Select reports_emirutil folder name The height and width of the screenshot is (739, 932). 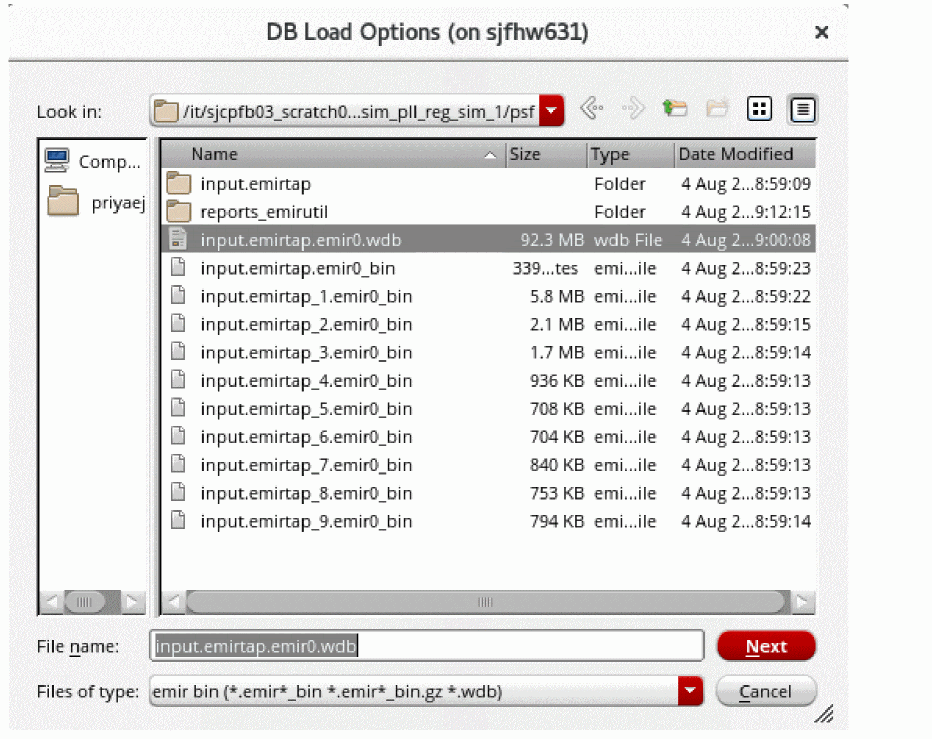(x=264, y=212)
